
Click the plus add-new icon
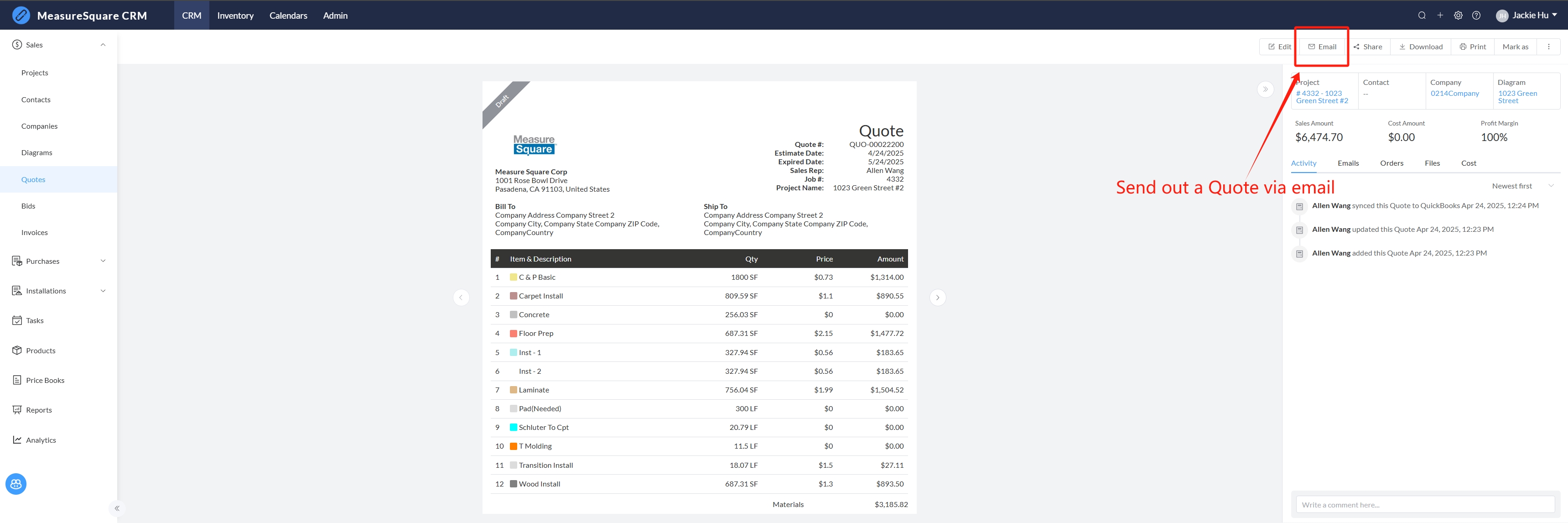(1439, 15)
